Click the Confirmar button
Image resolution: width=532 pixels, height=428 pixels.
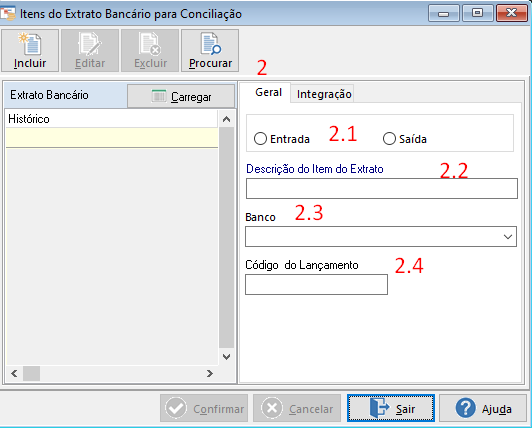204,408
